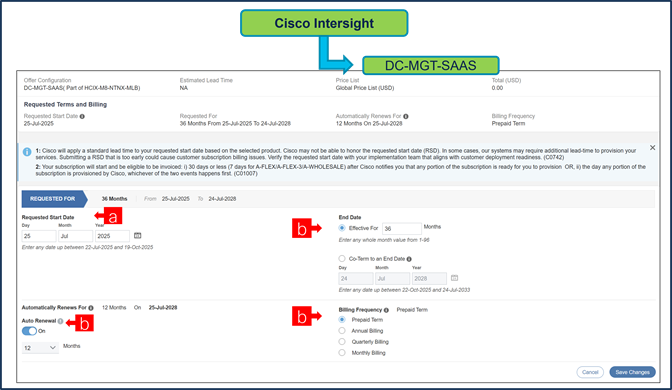Click the Co-Term Year field showing 2028

click(x=429, y=279)
